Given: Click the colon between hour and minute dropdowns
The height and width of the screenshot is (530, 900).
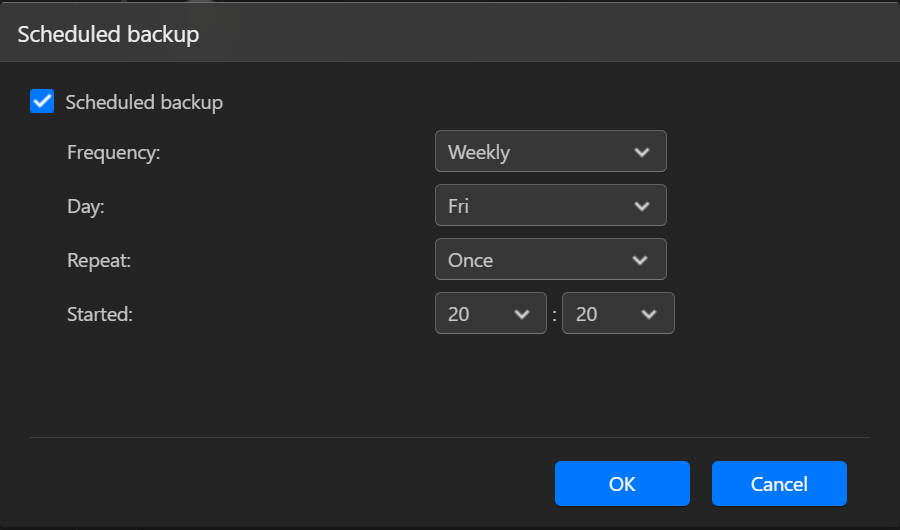Looking at the screenshot, I should pos(554,315).
